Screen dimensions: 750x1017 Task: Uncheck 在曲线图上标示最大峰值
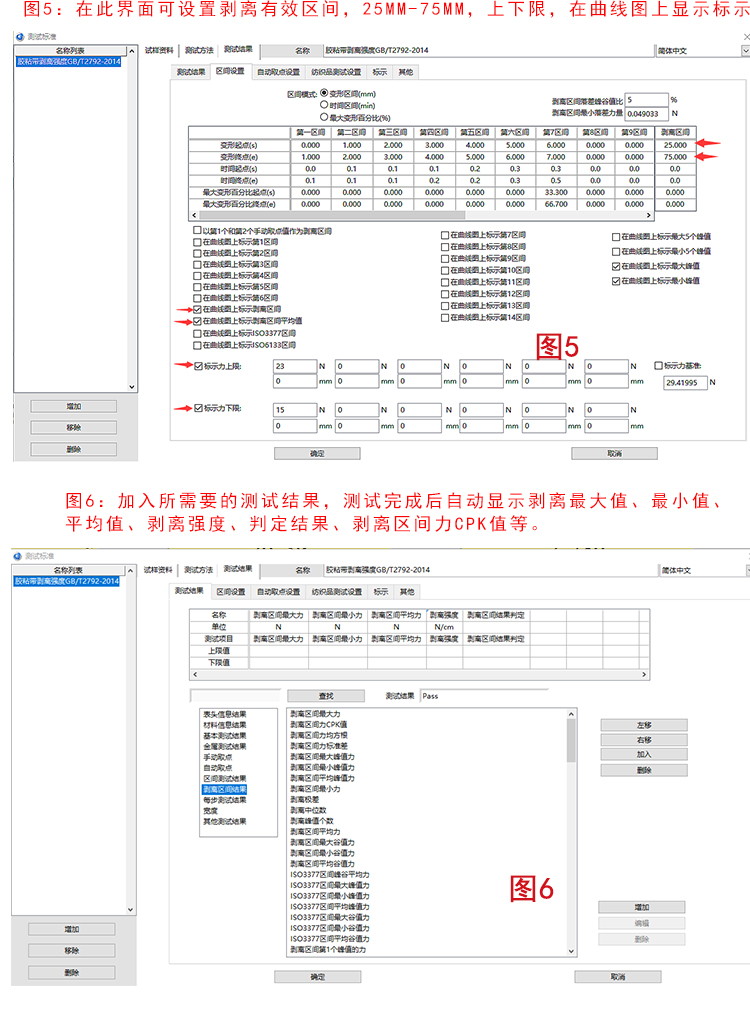616,266
